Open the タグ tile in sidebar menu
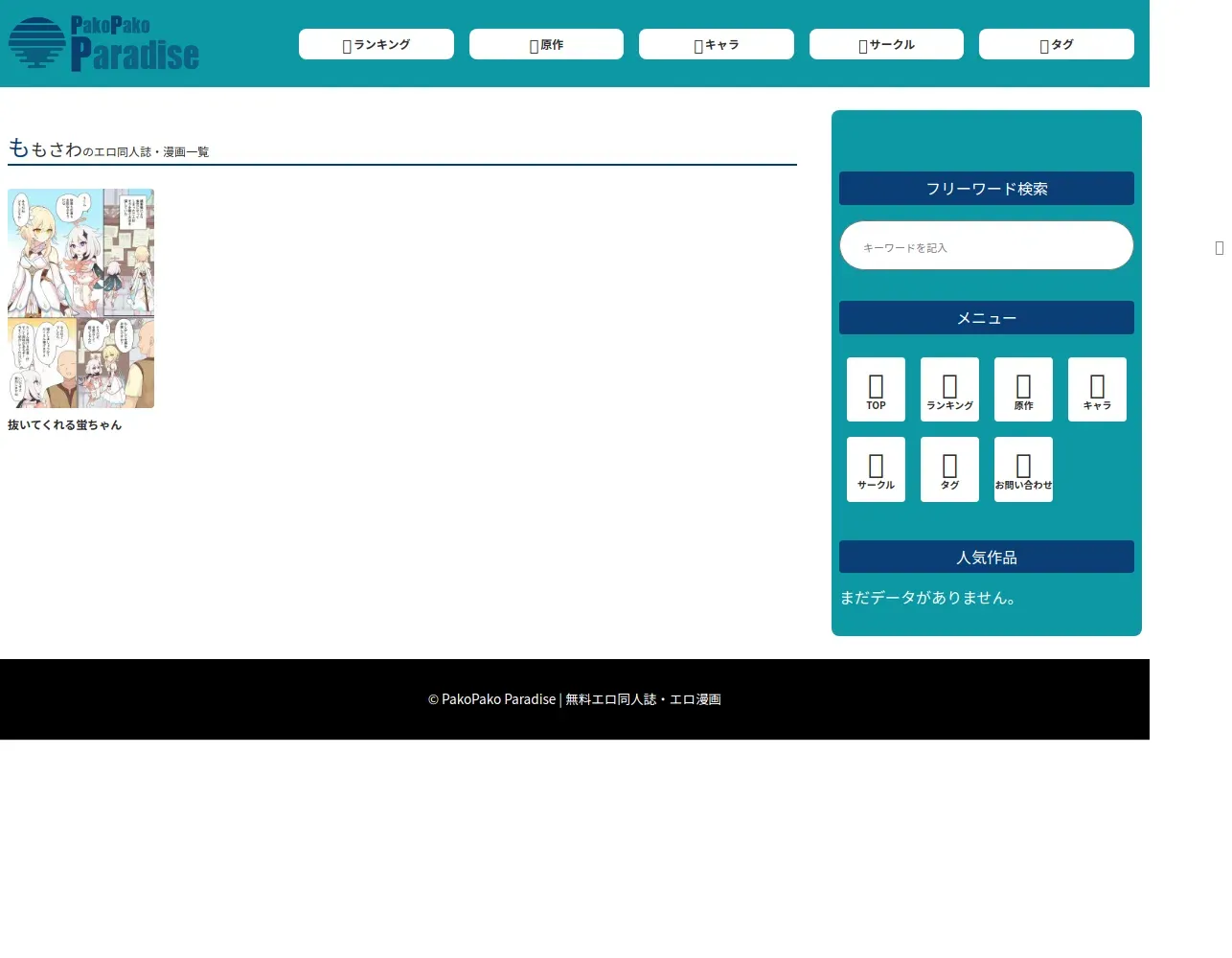Screen dimensions: 1232x958 (949, 469)
